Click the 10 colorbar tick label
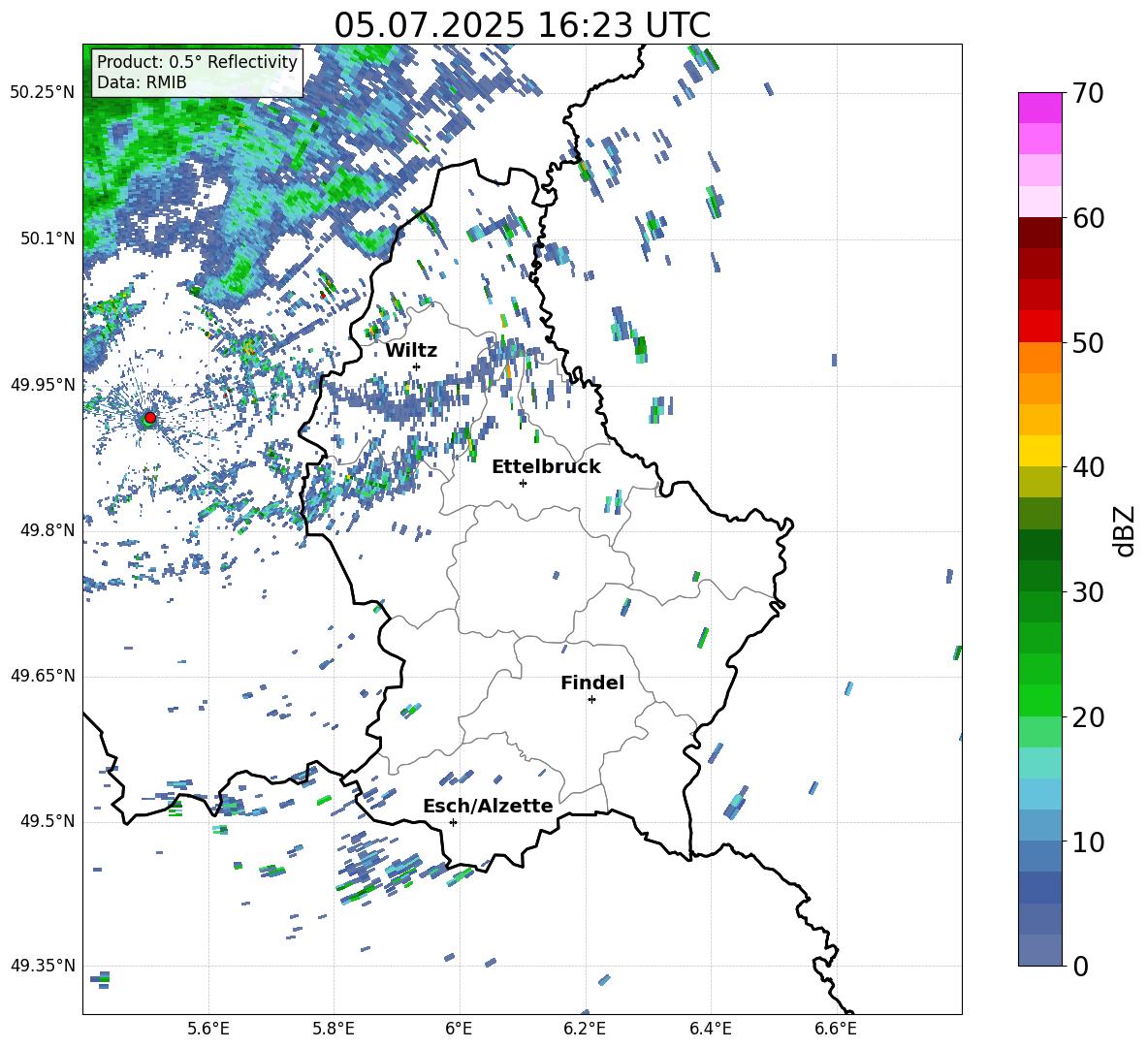The height and width of the screenshot is (1048, 1148). tap(1088, 842)
